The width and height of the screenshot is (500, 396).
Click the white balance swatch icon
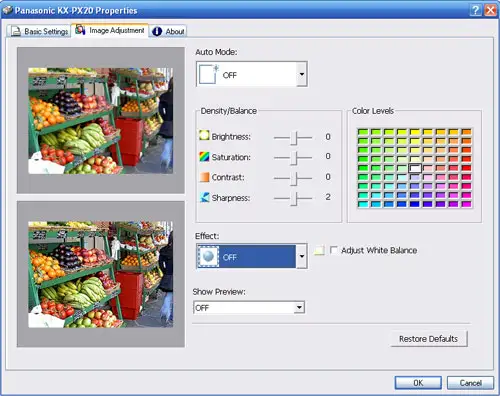coord(319,250)
